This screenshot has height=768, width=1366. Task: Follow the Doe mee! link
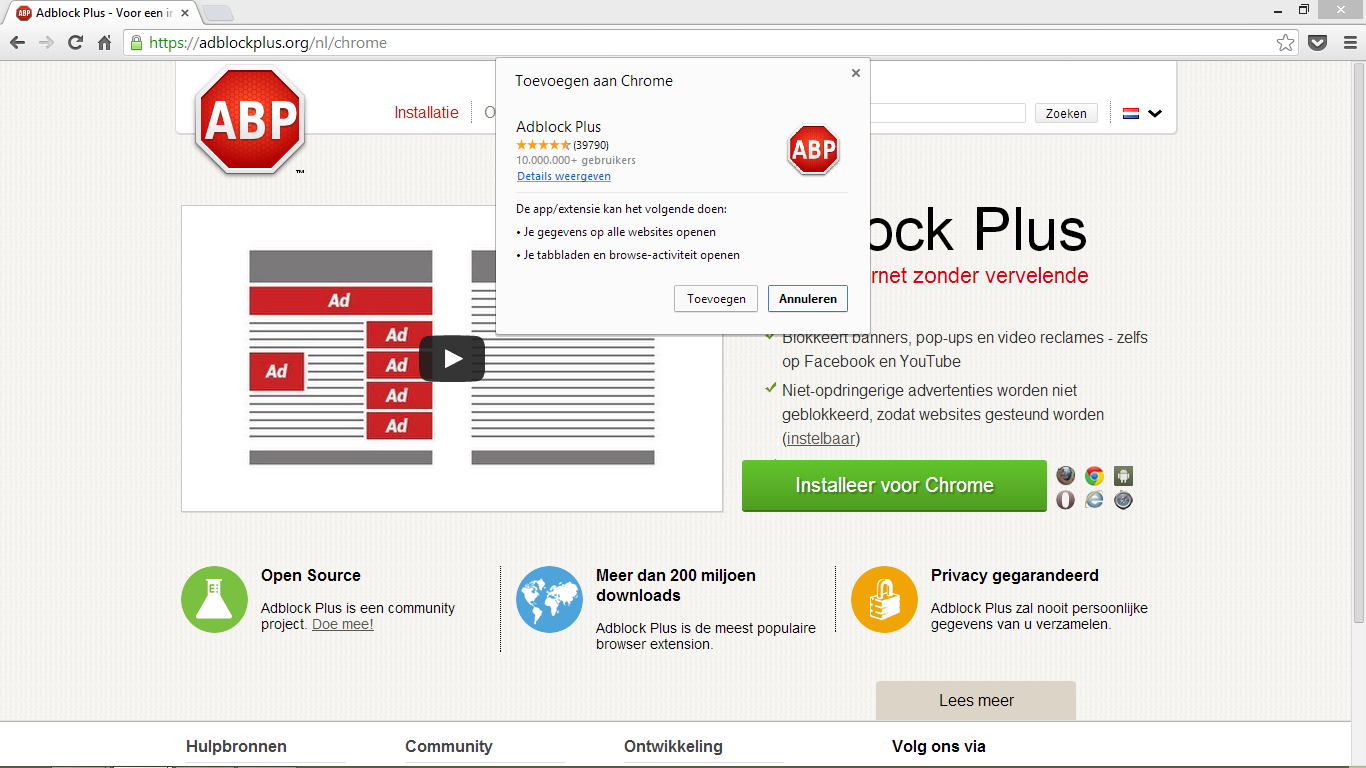[x=343, y=624]
